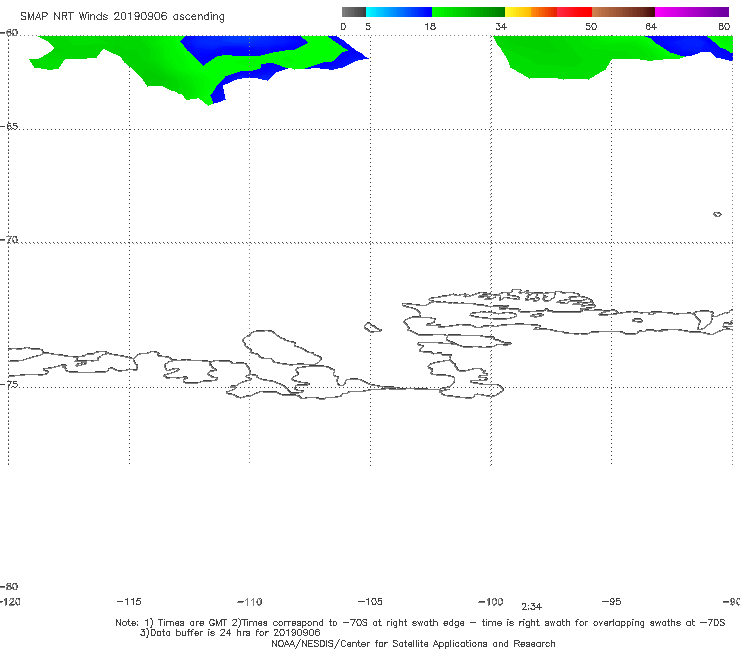Click the latitude label '-75'
Viewport: 740px width, 650px height.
click(9, 384)
